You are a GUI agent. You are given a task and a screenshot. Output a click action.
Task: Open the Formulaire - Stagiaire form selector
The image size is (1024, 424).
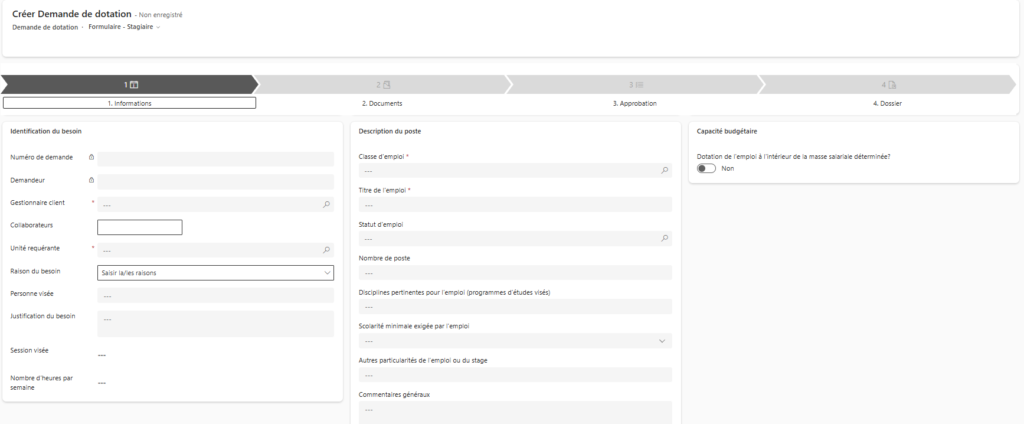point(124,27)
